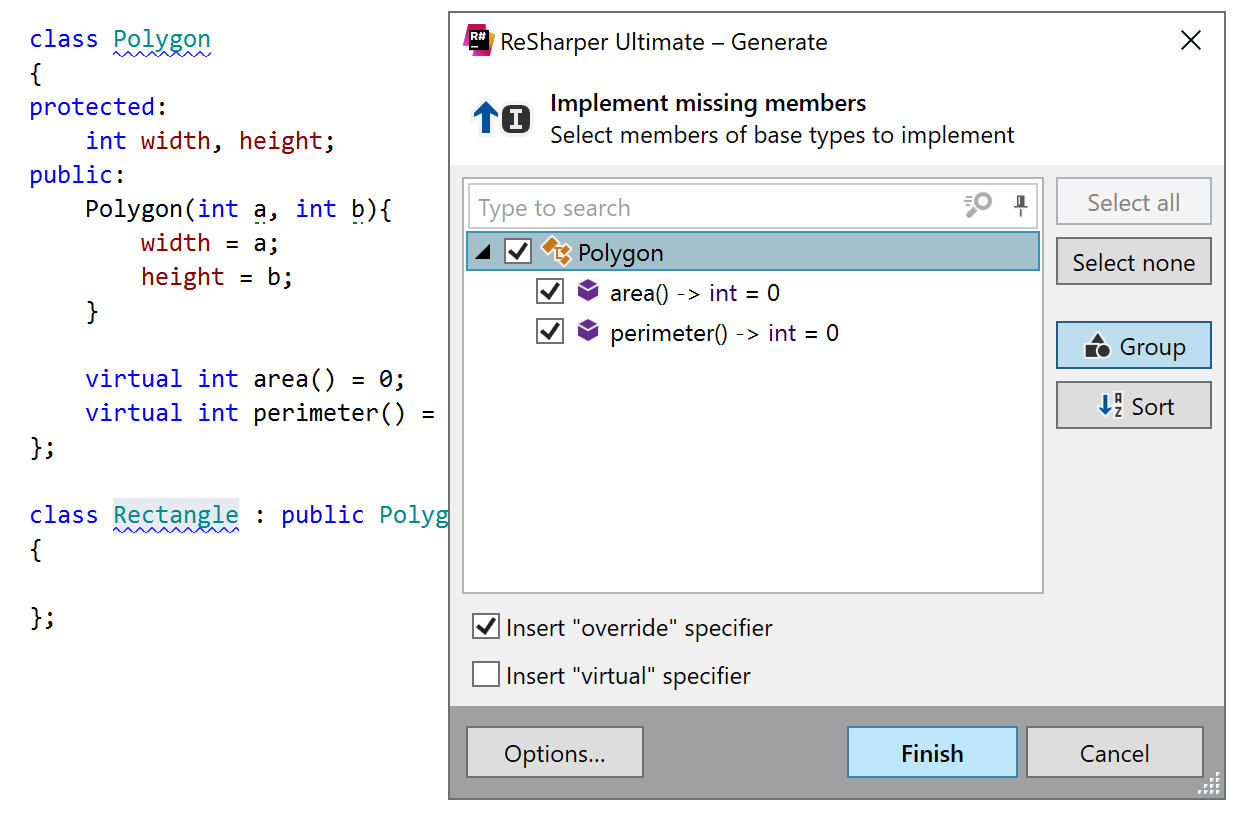This screenshot has height=816, width=1238.
Task: Collapse the Polygon tree node
Action: 482,252
